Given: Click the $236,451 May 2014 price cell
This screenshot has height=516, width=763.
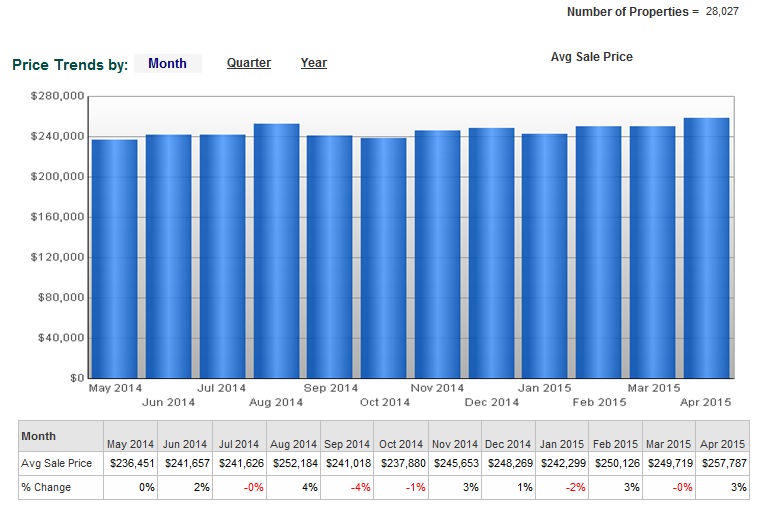Looking at the screenshot, I should click(131, 464).
